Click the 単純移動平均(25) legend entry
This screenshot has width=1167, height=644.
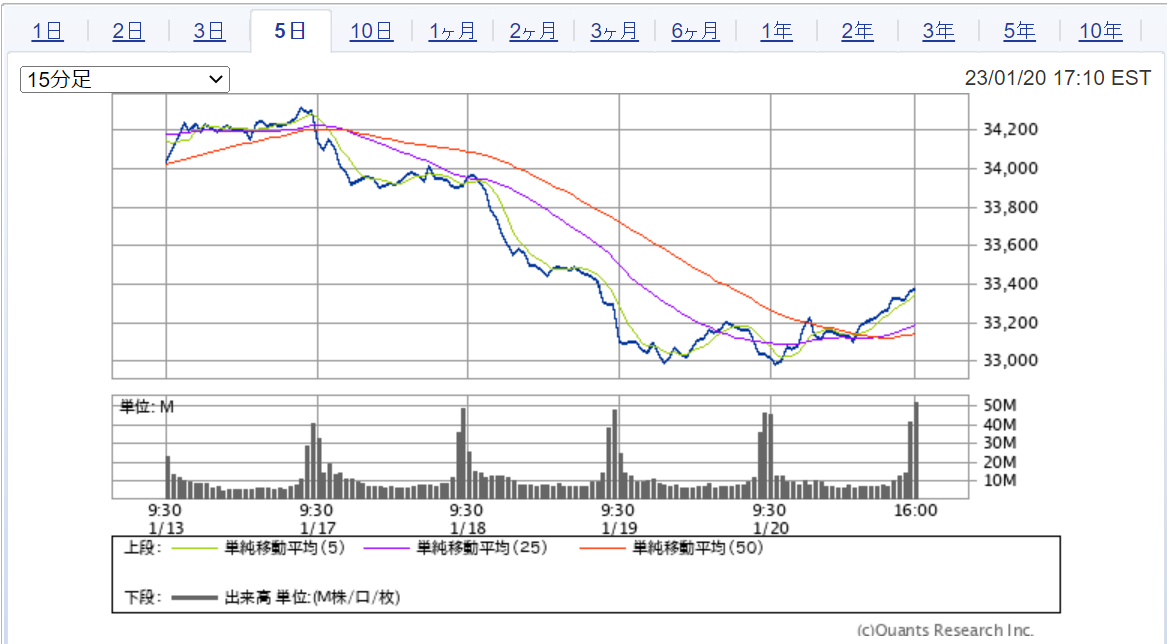482,548
